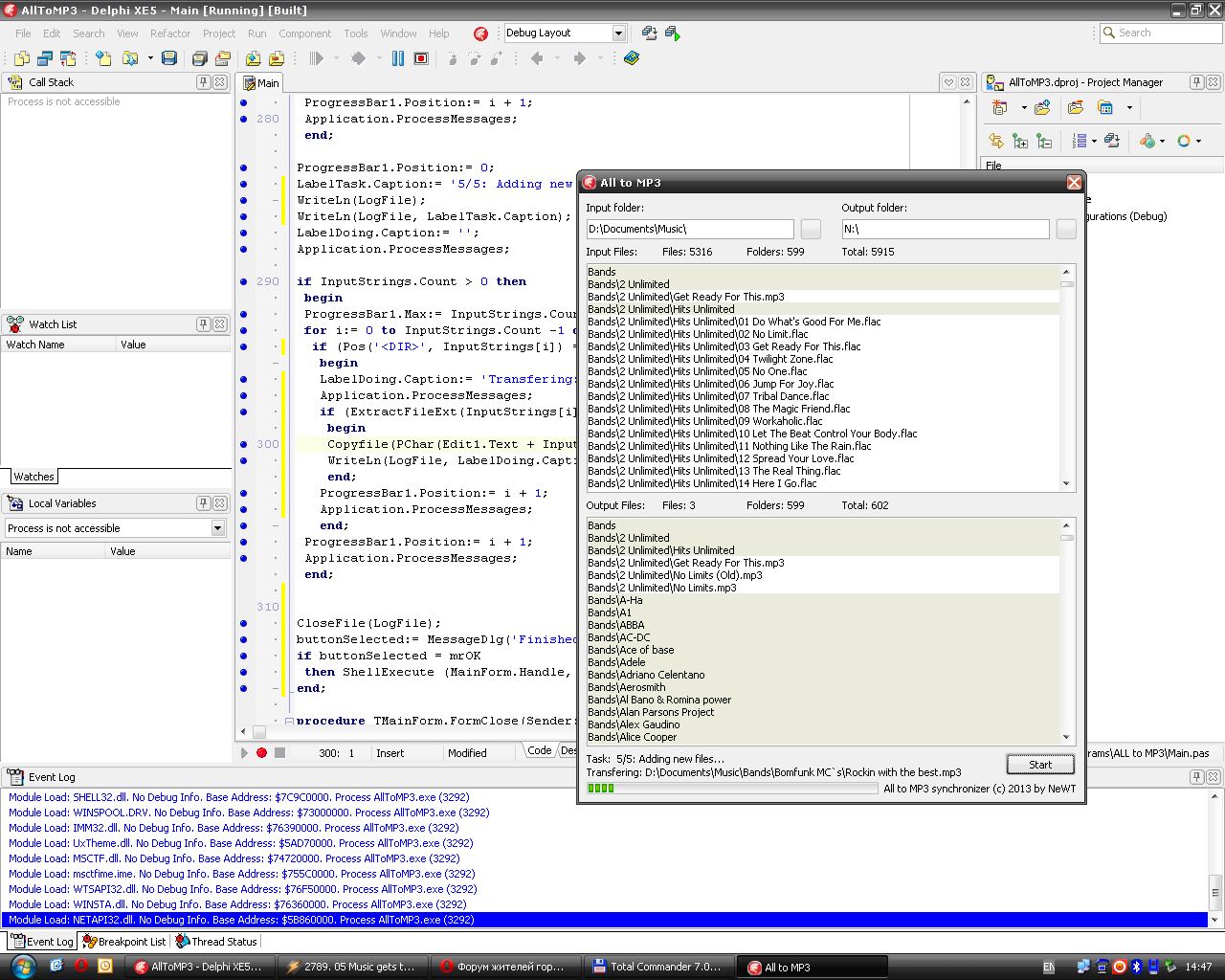Open the File menu
The width and height of the screenshot is (1225, 980).
(23, 33)
